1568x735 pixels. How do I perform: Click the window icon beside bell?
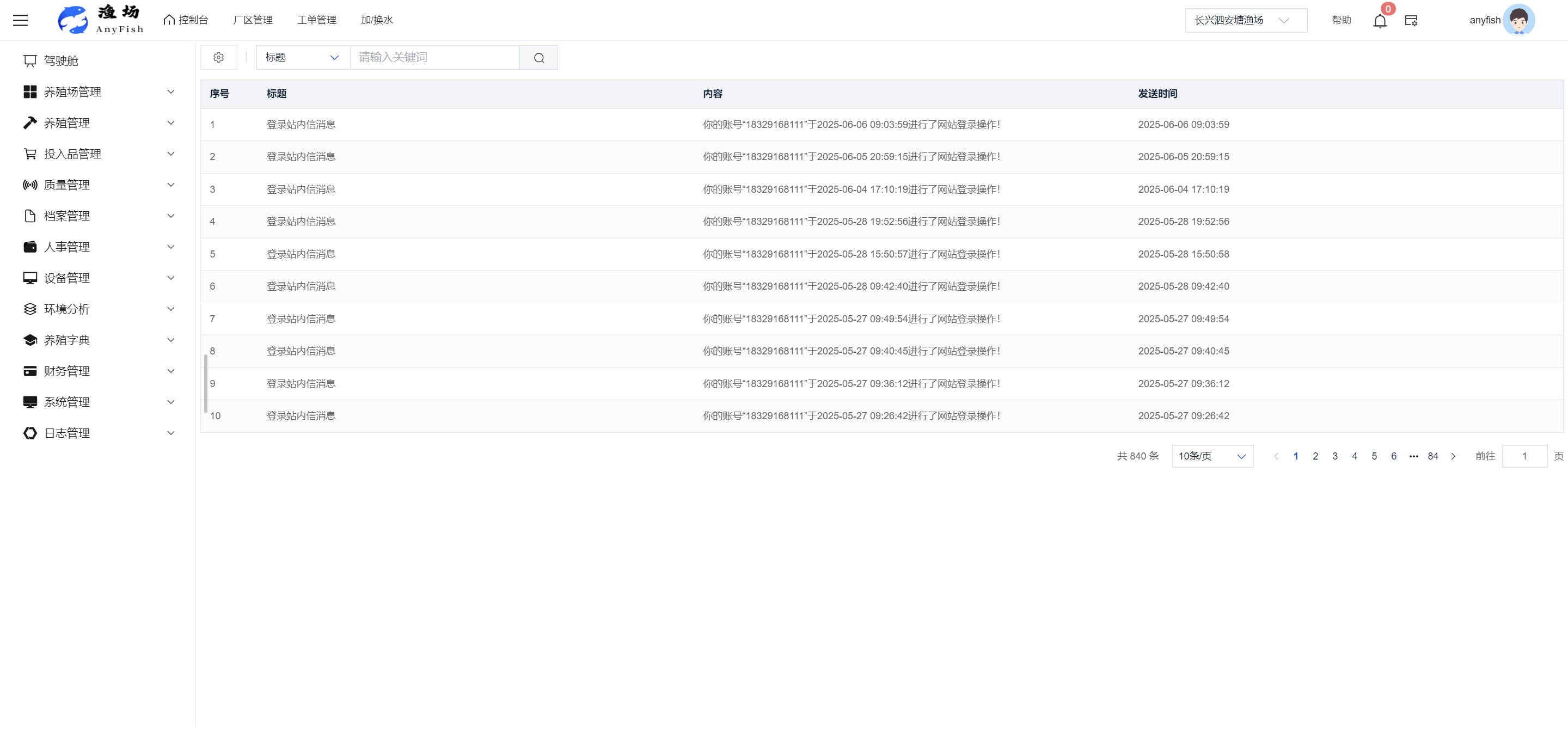1411,21
